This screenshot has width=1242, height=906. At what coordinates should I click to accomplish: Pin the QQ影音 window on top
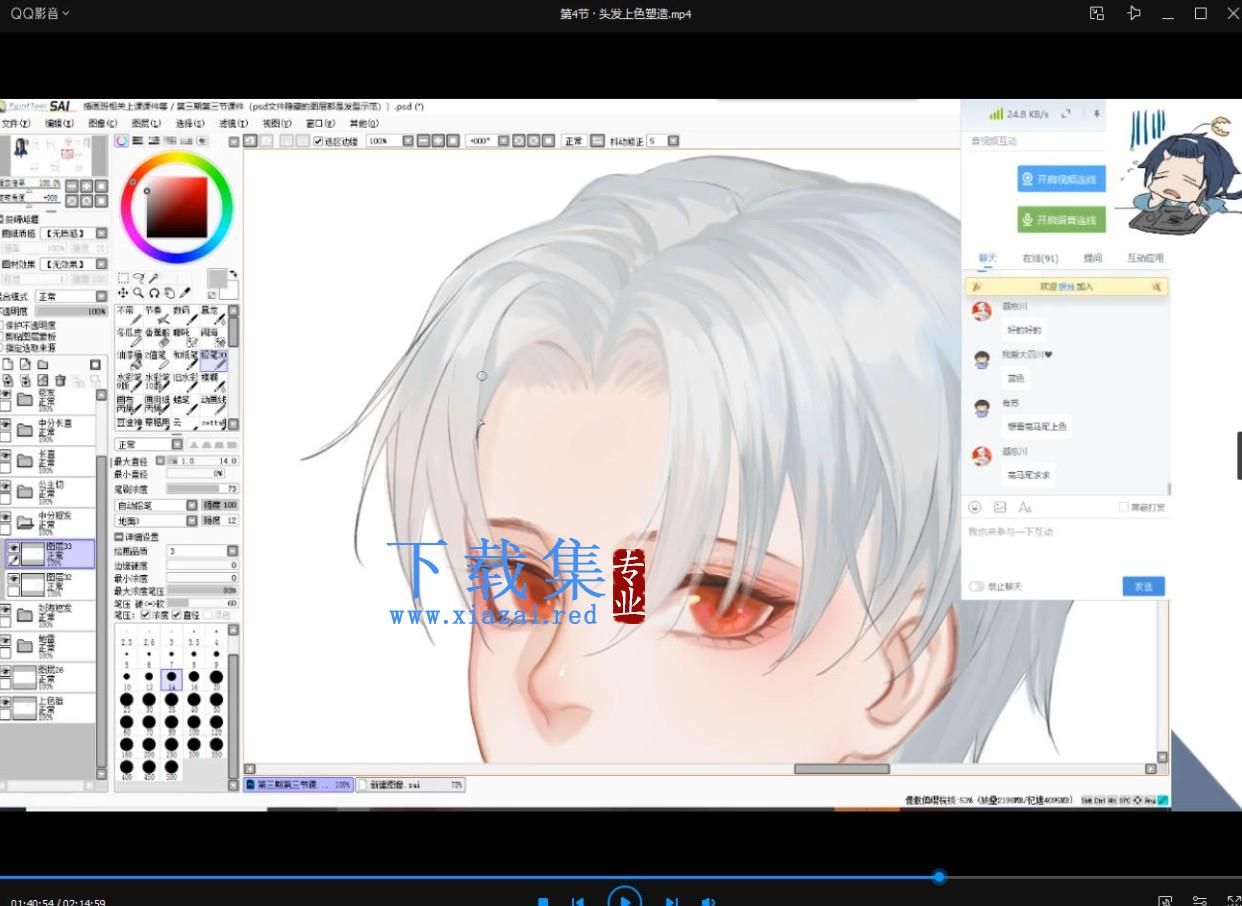pos(1133,13)
